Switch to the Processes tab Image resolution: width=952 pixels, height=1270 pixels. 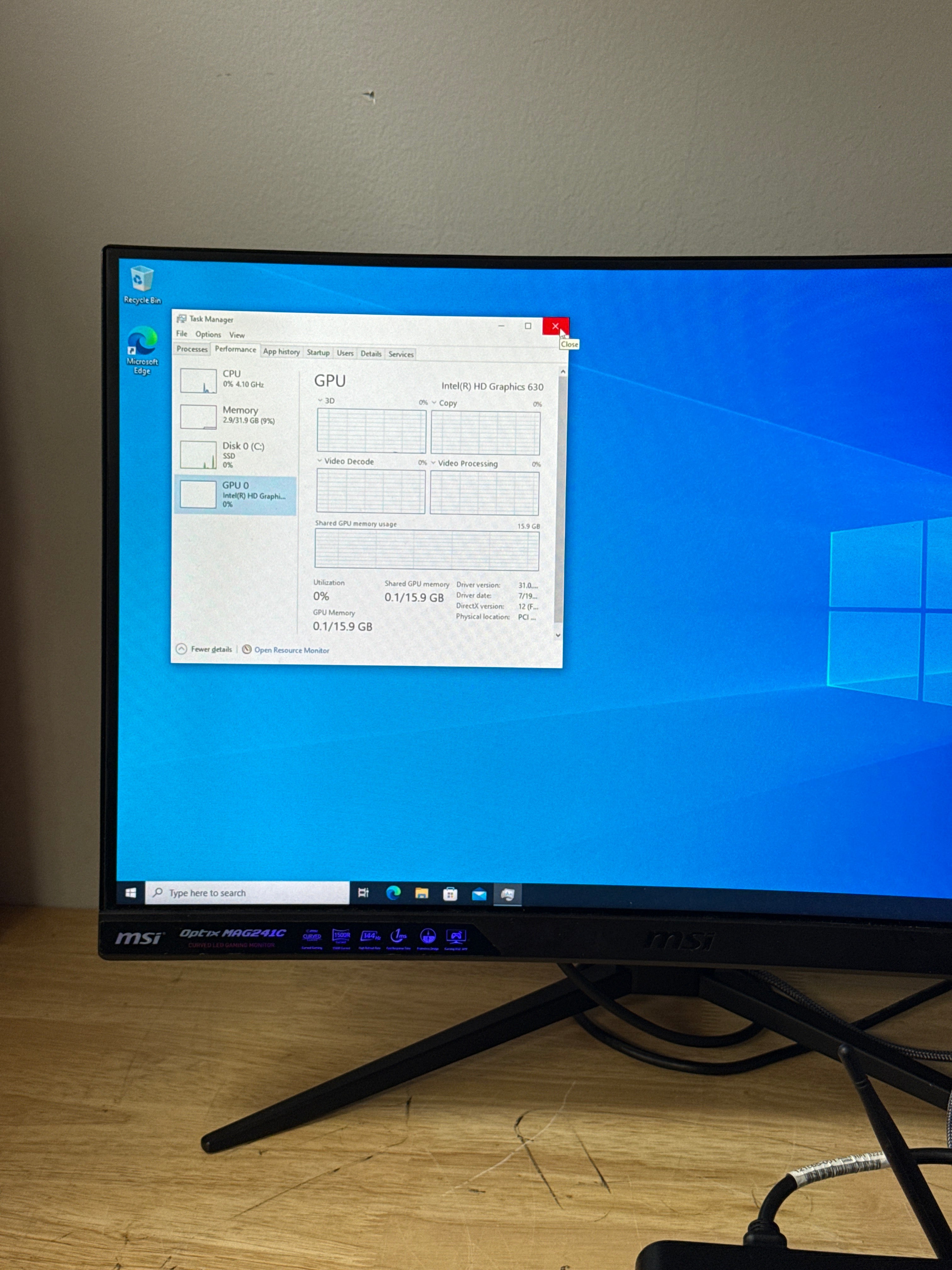(192, 349)
